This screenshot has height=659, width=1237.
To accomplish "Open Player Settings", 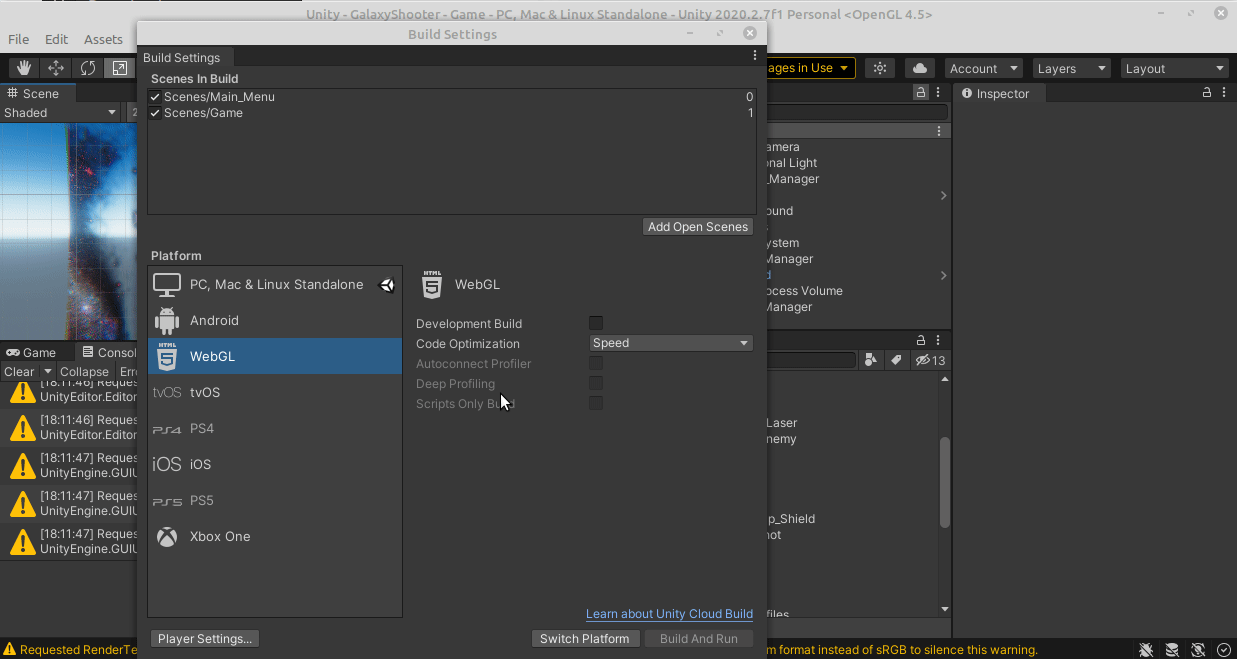I will 205,639.
